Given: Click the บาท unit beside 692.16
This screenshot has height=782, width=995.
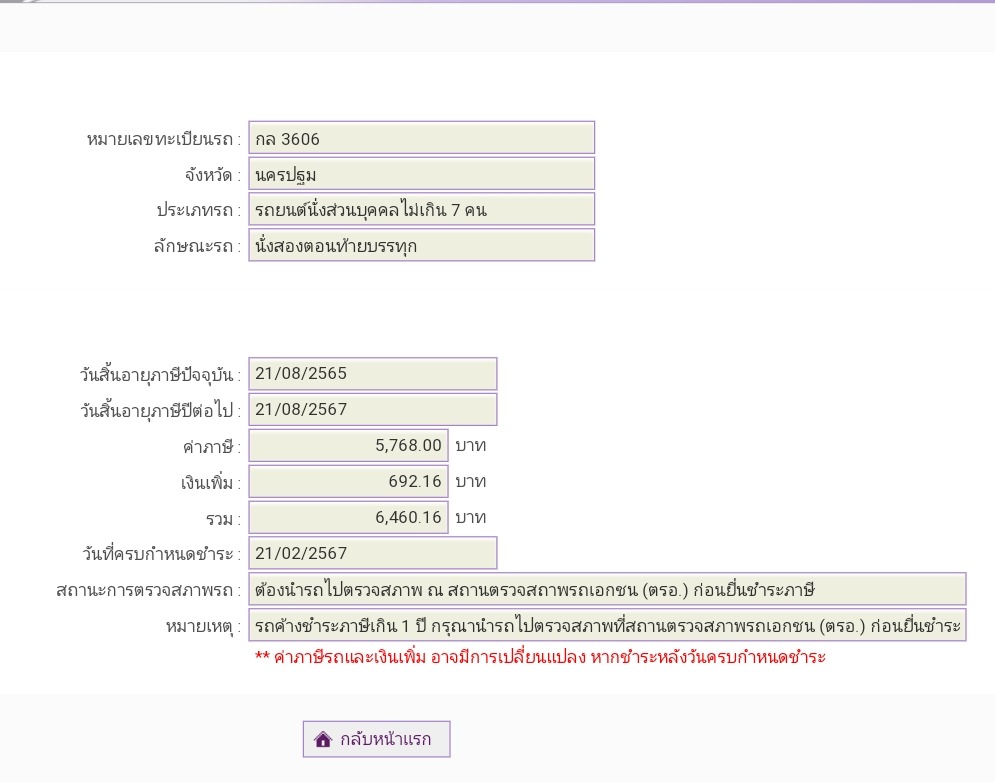Looking at the screenshot, I should 471,482.
